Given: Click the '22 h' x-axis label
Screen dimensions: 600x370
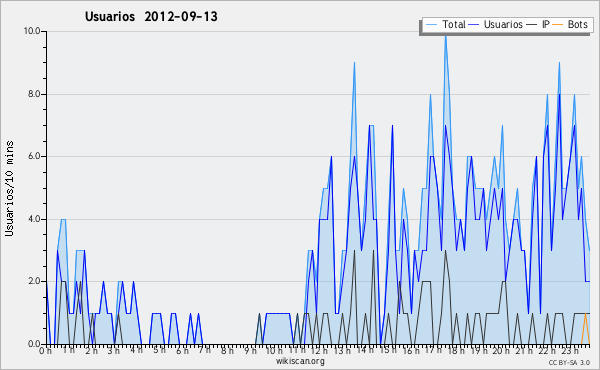Looking at the screenshot, I should pos(546,350).
